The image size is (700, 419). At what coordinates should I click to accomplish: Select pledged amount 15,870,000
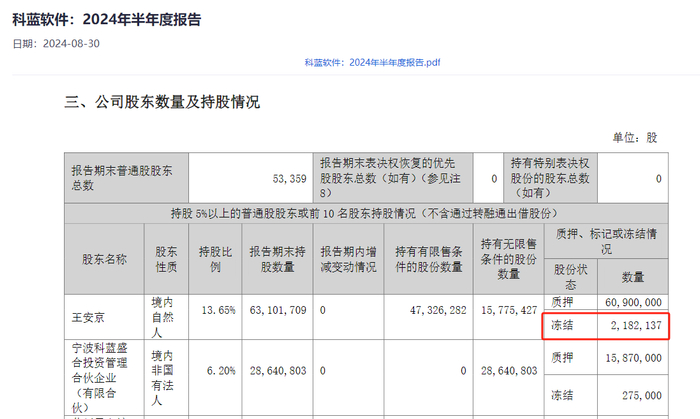point(633,358)
